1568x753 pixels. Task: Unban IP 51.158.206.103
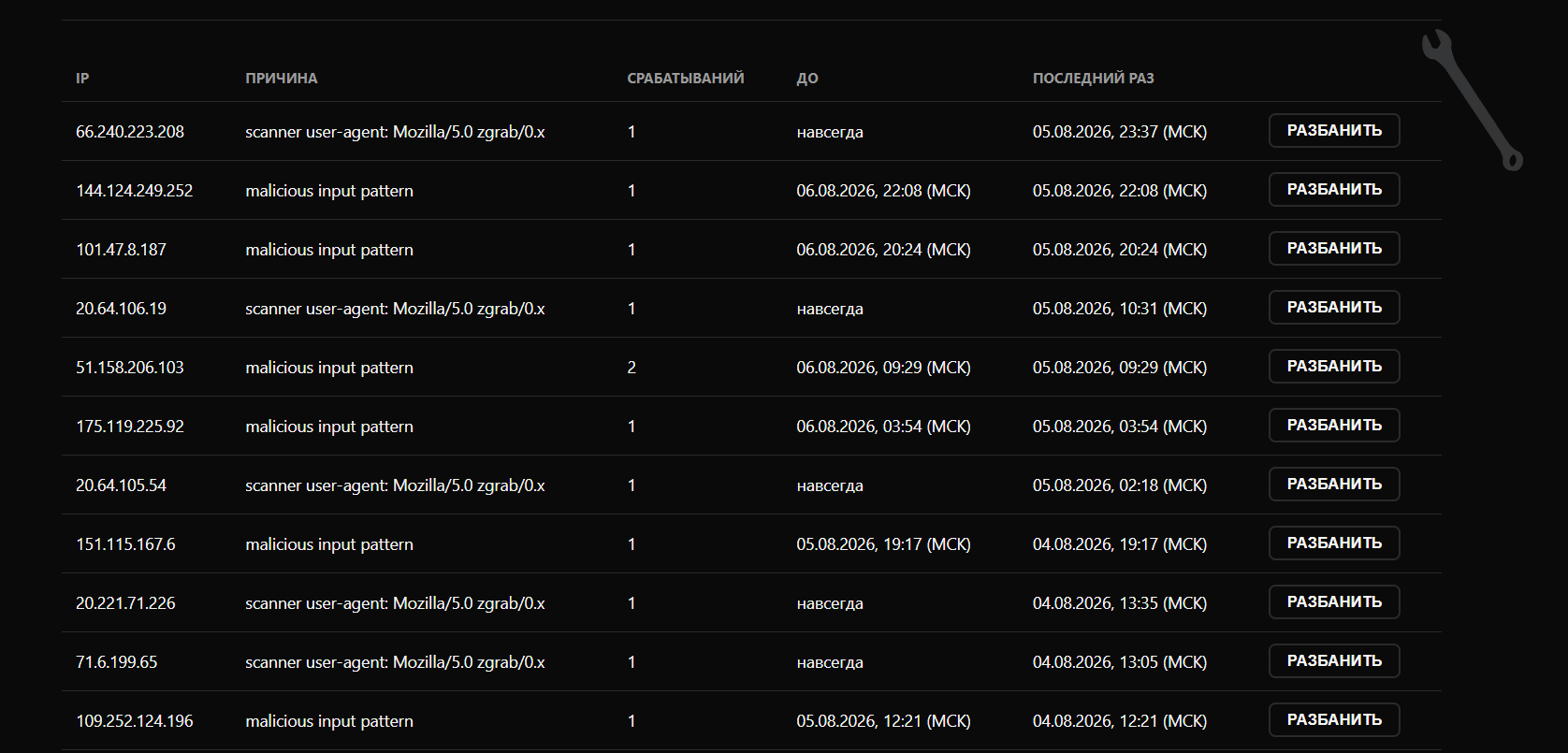(x=1334, y=367)
